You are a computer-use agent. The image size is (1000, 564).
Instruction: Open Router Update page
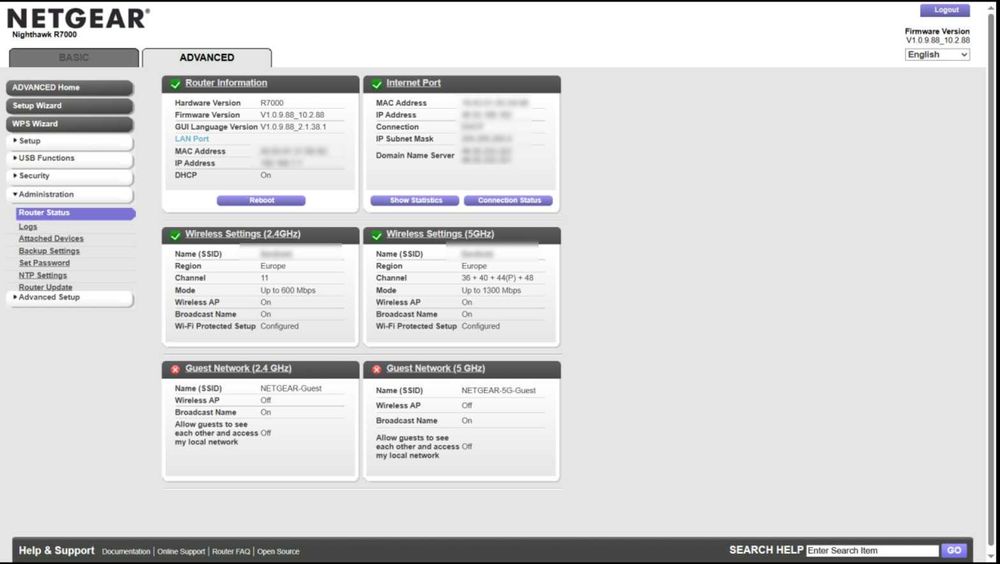(x=45, y=287)
